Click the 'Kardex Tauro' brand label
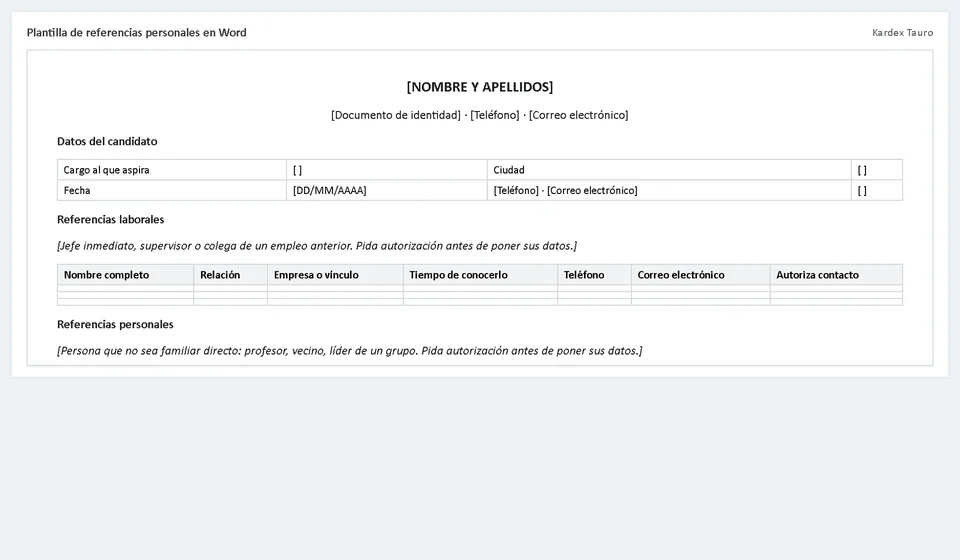960x560 pixels. pyautogui.click(x=902, y=32)
